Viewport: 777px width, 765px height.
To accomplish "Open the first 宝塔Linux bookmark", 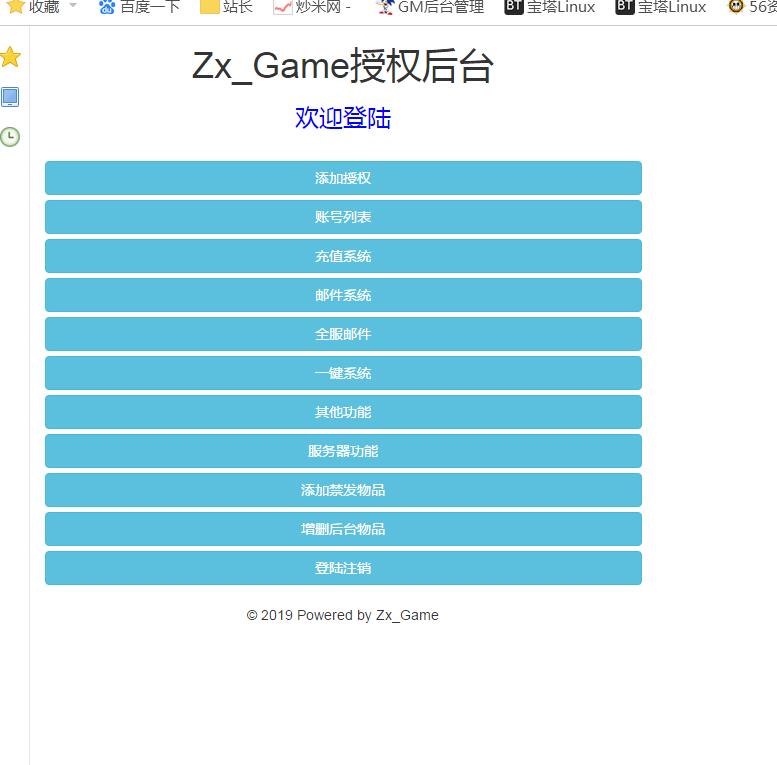I will [550, 7].
